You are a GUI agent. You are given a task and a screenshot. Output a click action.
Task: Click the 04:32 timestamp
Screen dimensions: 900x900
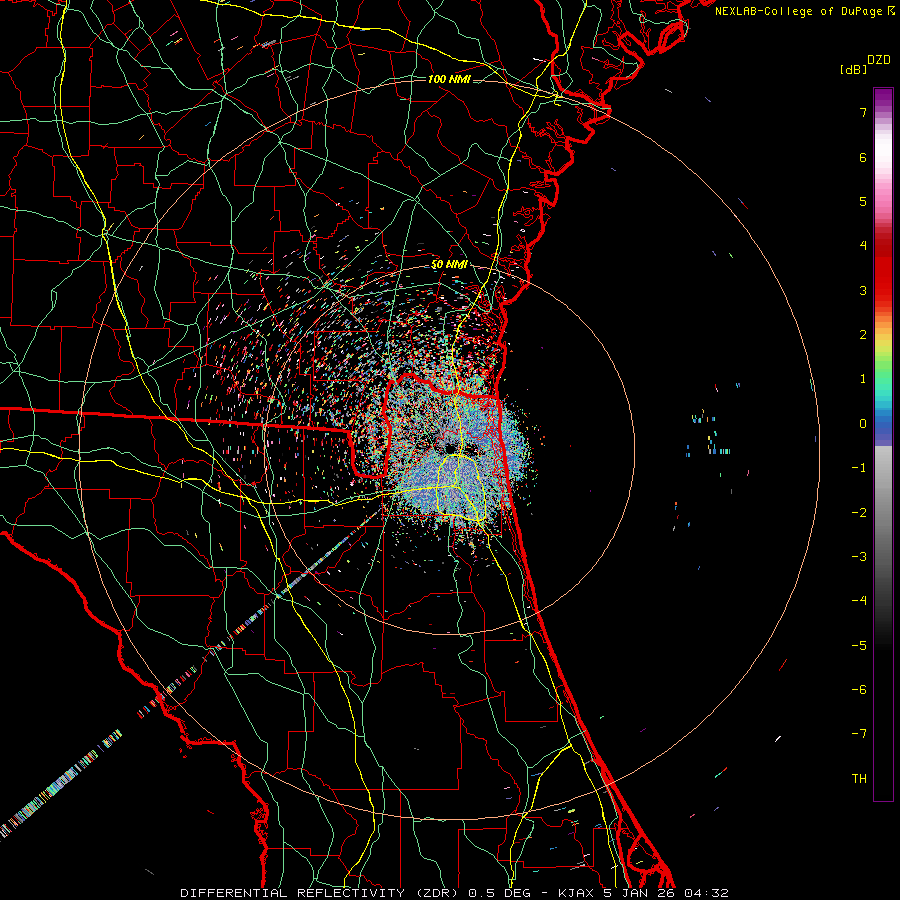(707, 893)
